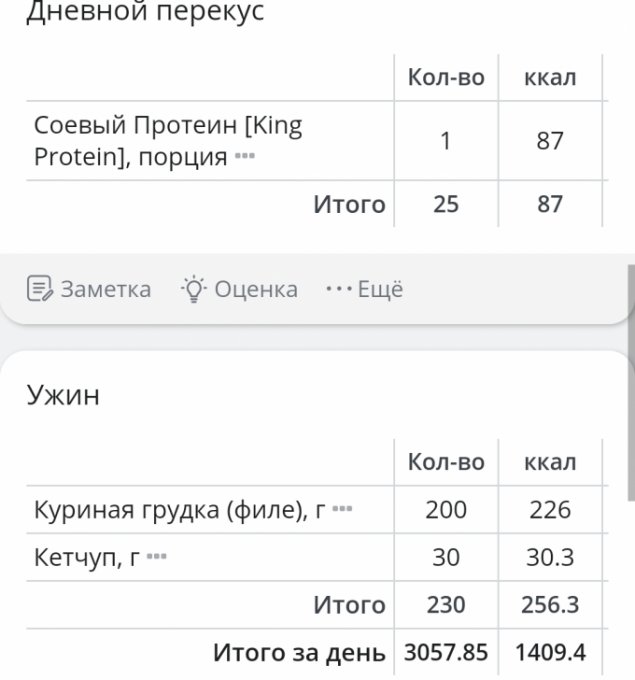Click the 226 kcal value for chicken
The height and width of the screenshot is (680, 635).
pyautogui.click(x=550, y=510)
